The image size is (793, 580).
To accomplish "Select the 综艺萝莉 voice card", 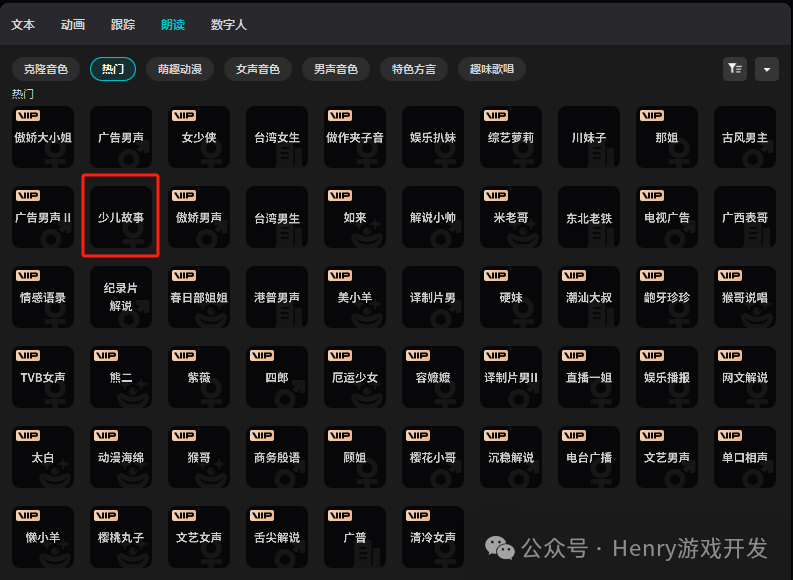I will point(511,137).
